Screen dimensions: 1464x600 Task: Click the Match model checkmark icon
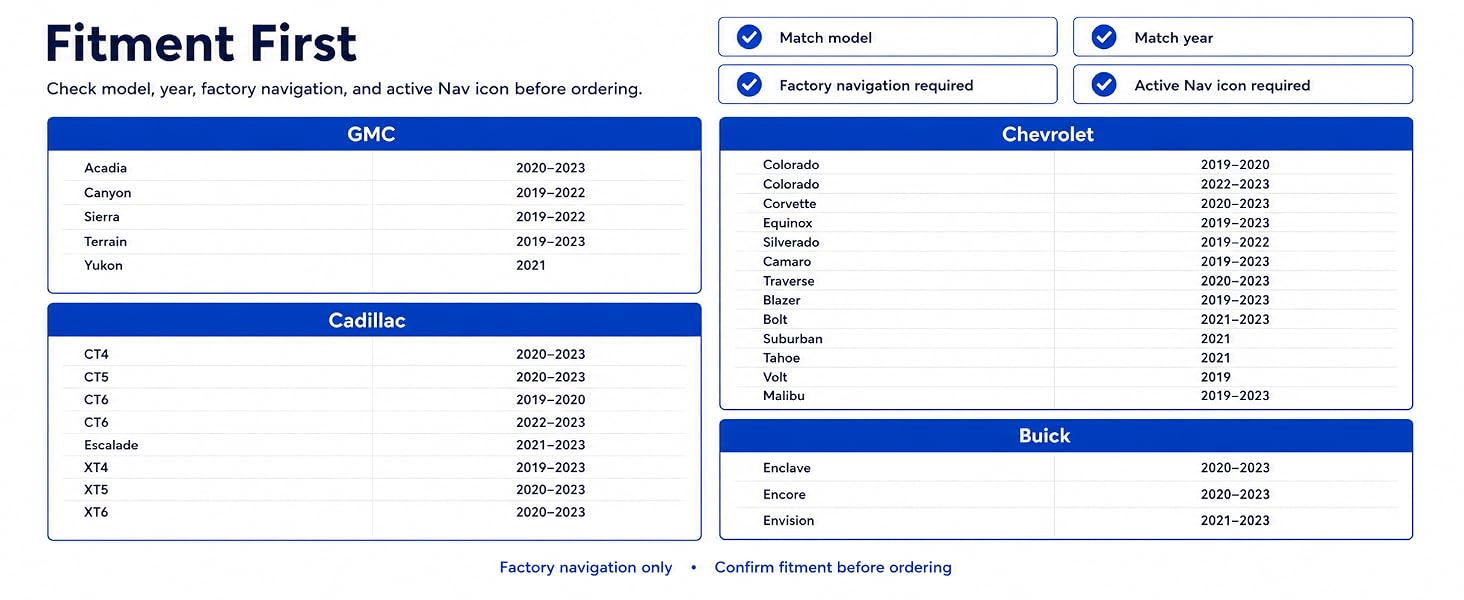click(x=749, y=37)
